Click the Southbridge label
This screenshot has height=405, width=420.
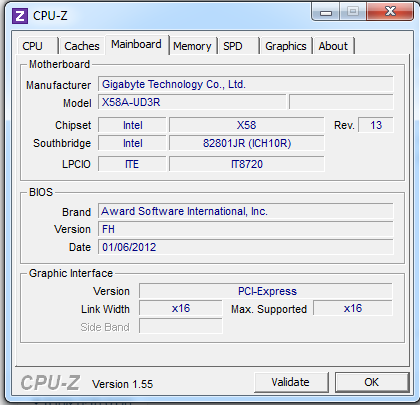[x=62, y=143]
